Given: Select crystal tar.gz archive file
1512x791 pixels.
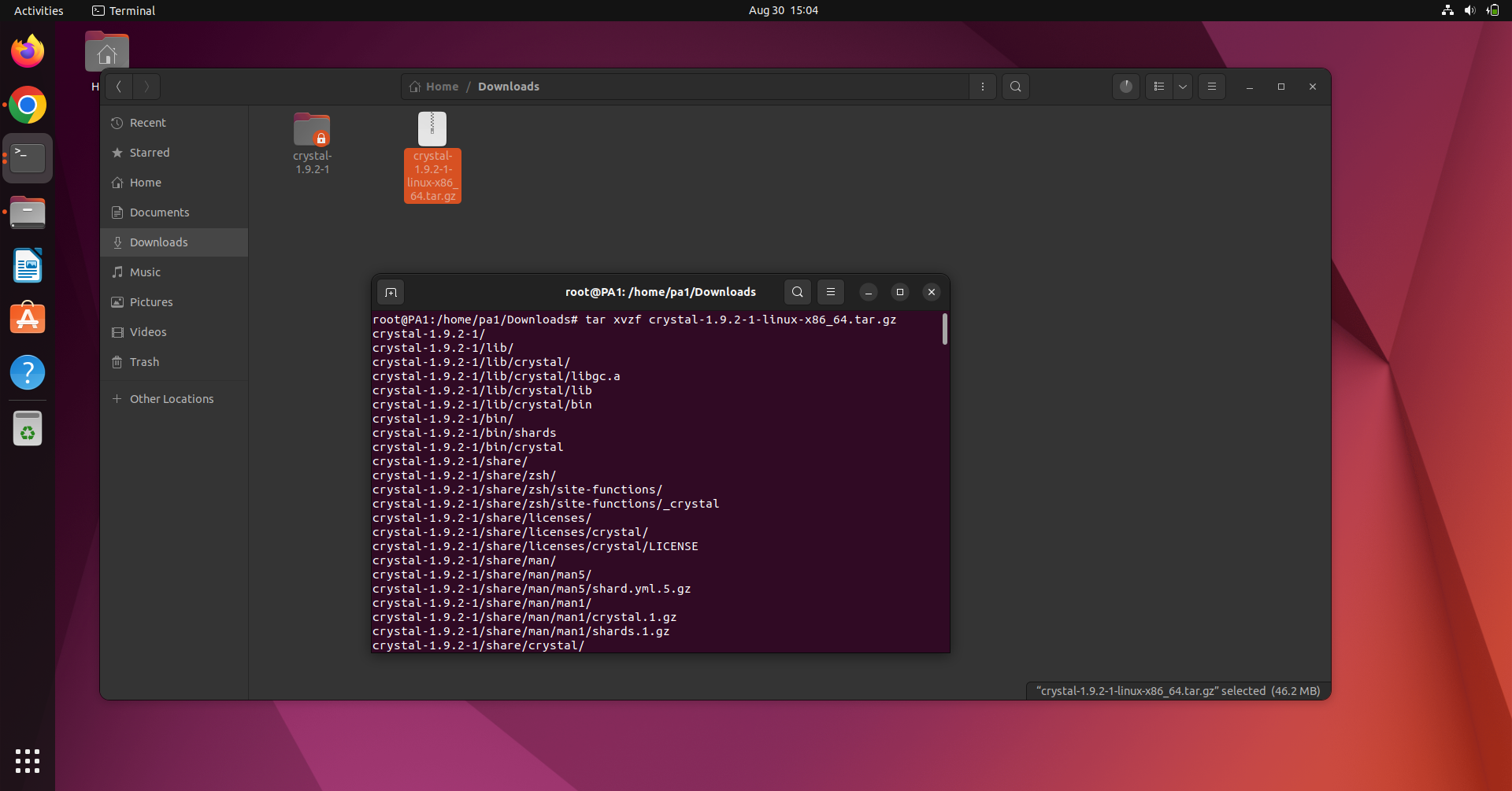Looking at the screenshot, I should click(x=432, y=130).
